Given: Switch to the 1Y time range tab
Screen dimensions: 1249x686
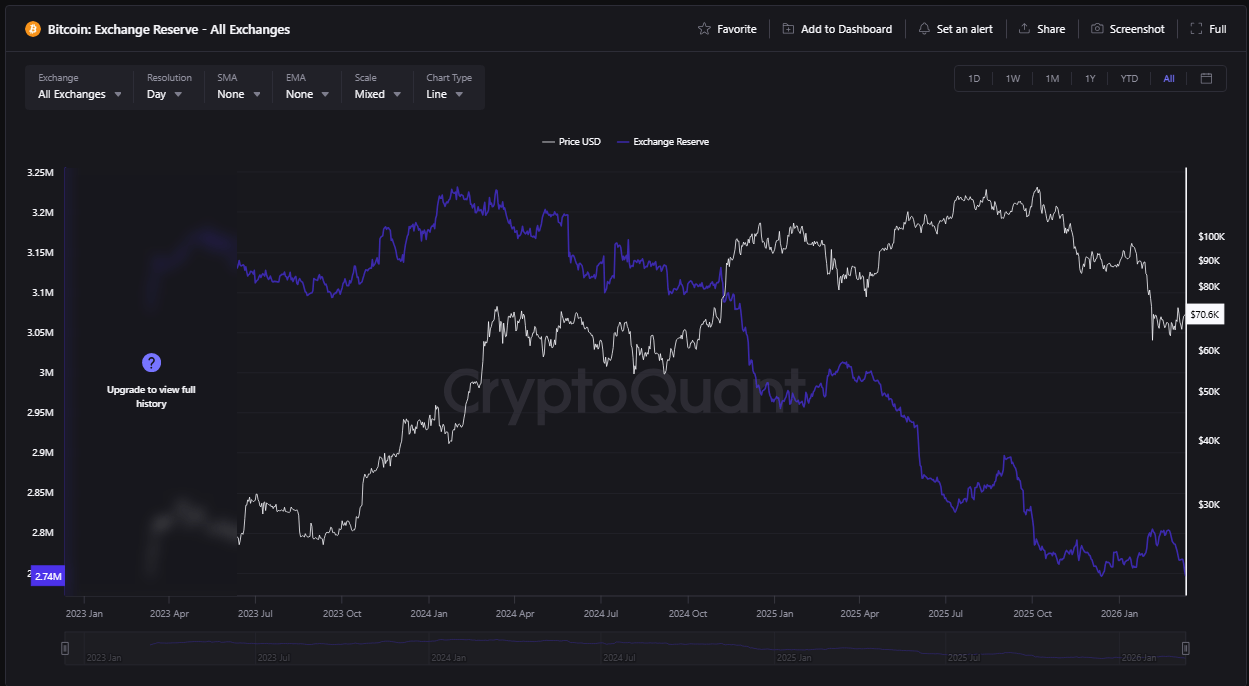Looking at the screenshot, I should point(1089,77).
